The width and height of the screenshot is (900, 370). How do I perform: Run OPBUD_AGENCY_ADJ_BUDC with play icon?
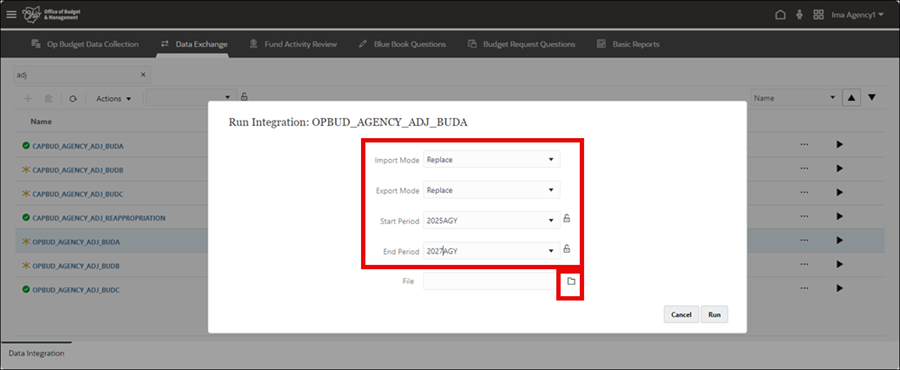click(x=840, y=289)
